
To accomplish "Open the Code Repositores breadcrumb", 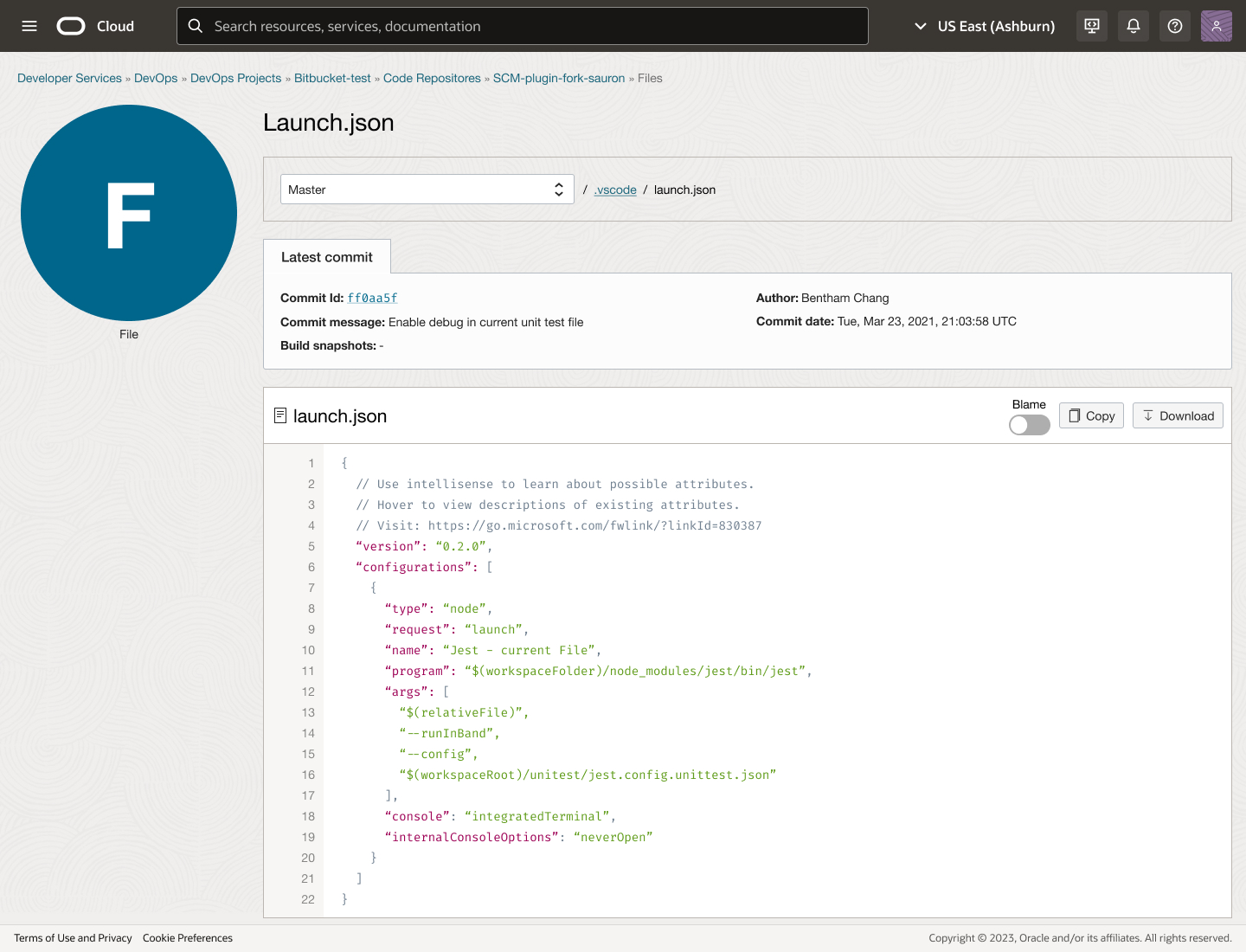I will coord(432,78).
